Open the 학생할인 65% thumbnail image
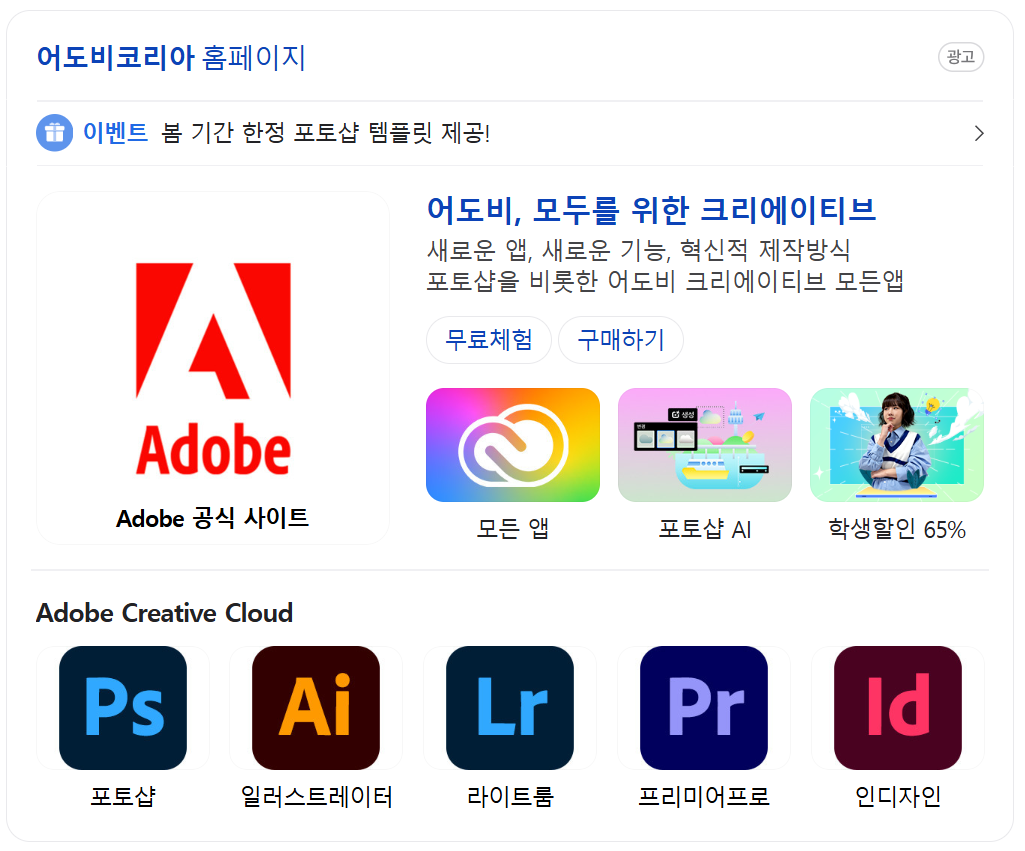Image resolution: width=1025 pixels, height=851 pixels. click(x=897, y=445)
